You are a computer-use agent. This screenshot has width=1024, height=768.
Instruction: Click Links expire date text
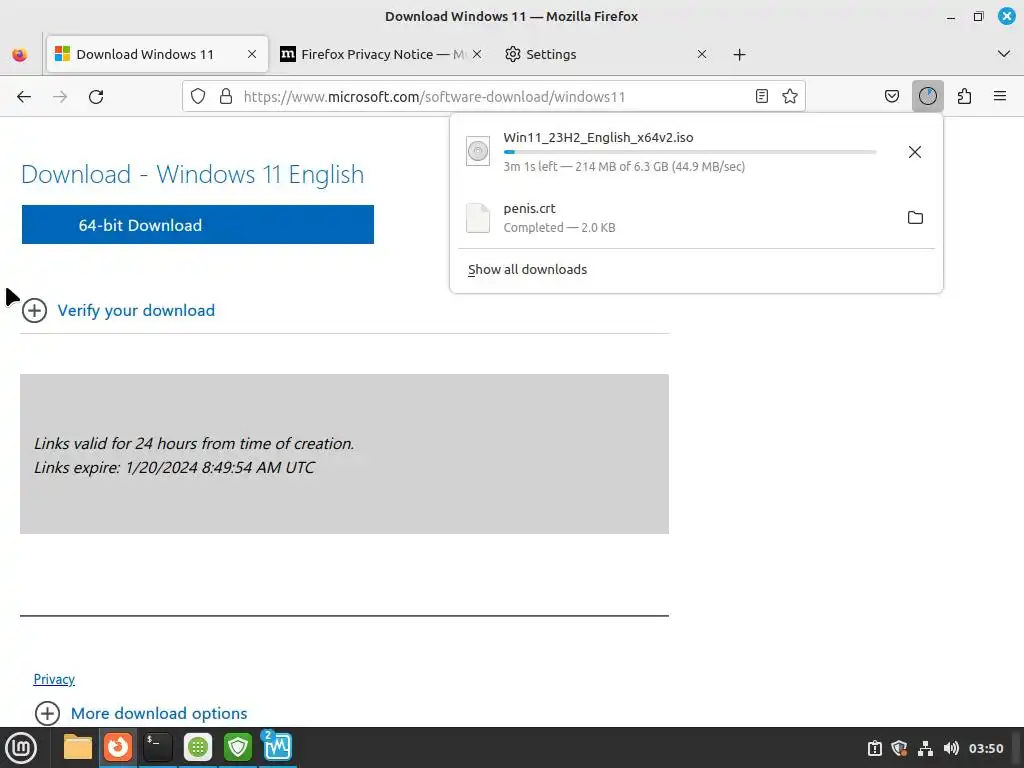tap(174, 468)
